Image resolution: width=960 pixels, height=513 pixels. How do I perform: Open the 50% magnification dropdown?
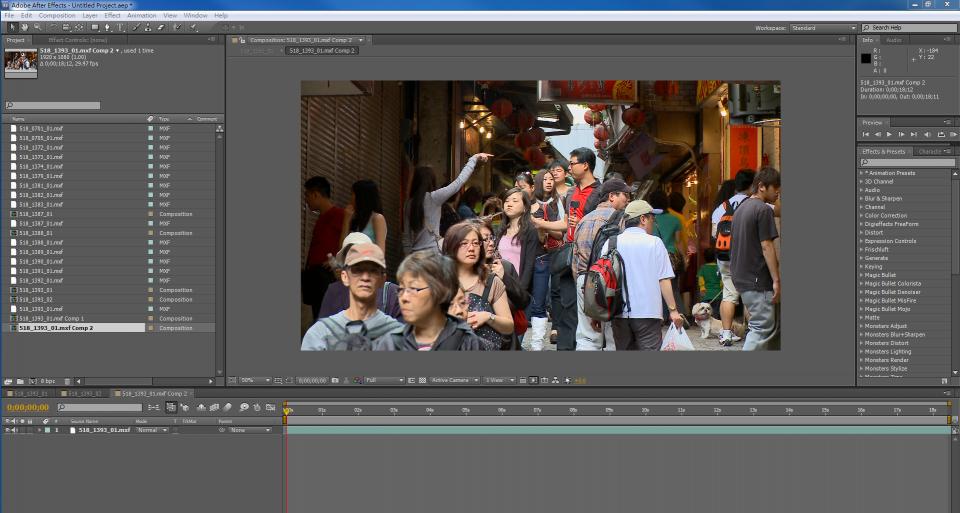[255, 380]
